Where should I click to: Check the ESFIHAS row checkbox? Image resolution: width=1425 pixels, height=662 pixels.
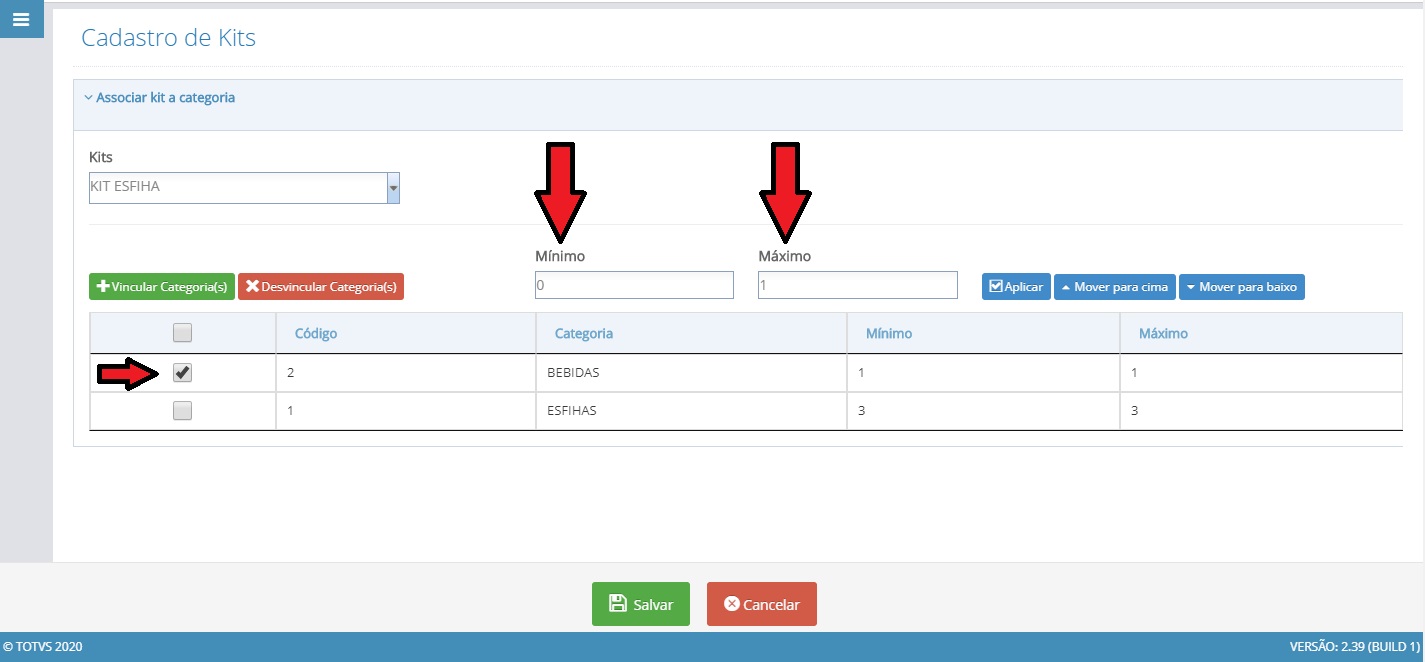182,410
